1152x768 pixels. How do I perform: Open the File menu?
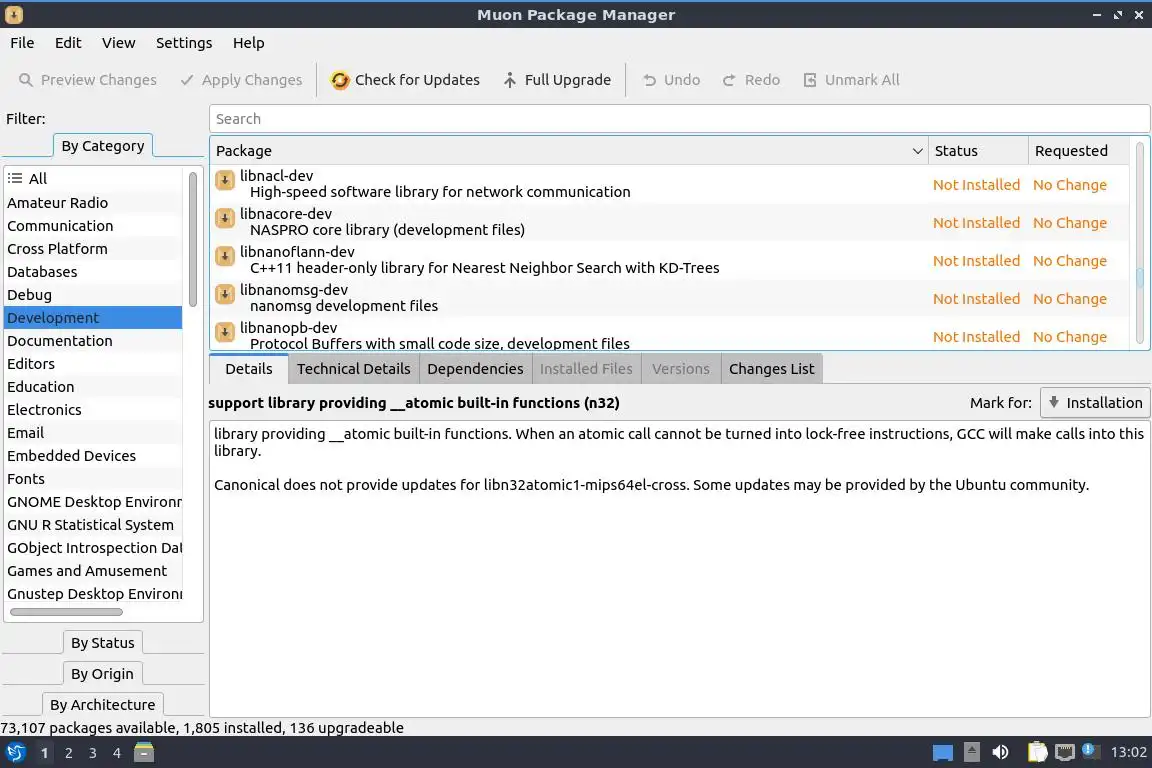tap(22, 43)
